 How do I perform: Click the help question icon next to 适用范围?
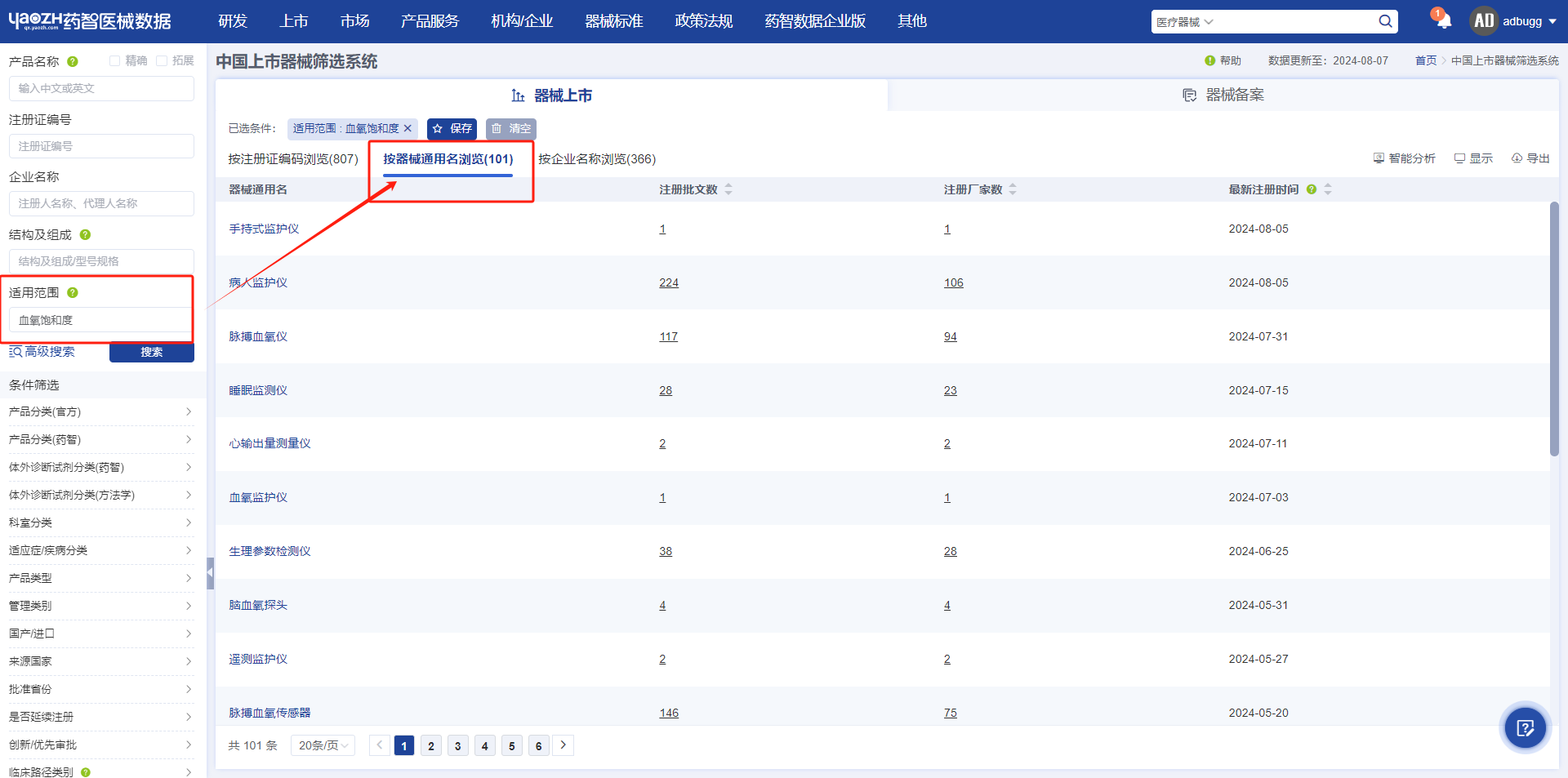pos(73,292)
